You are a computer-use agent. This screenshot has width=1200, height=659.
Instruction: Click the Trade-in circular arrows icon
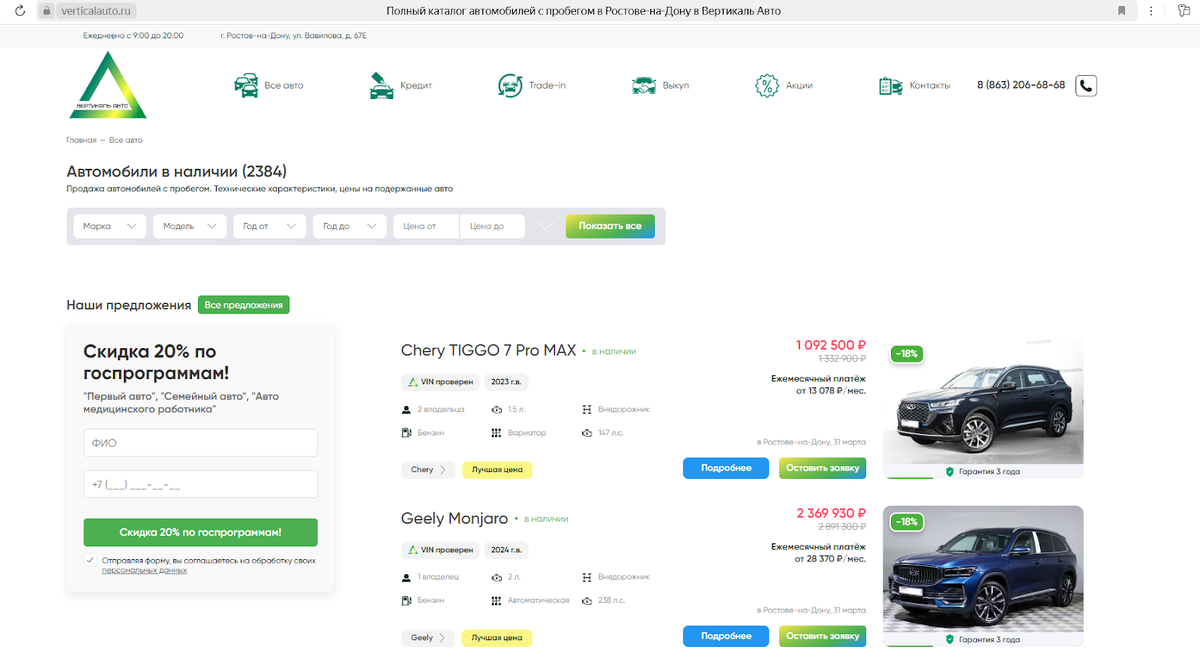510,85
